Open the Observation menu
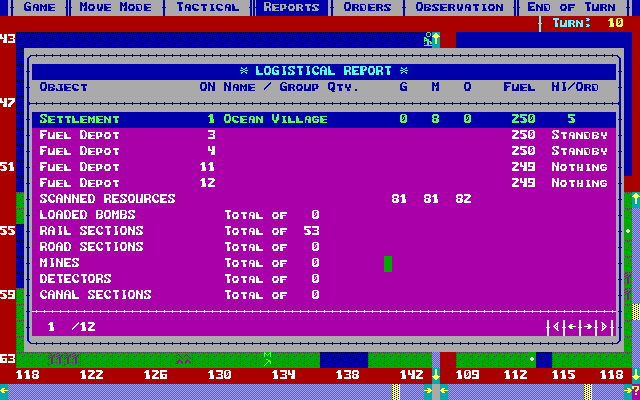The width and height of the screenshot is (640, 400). point(459,7)
